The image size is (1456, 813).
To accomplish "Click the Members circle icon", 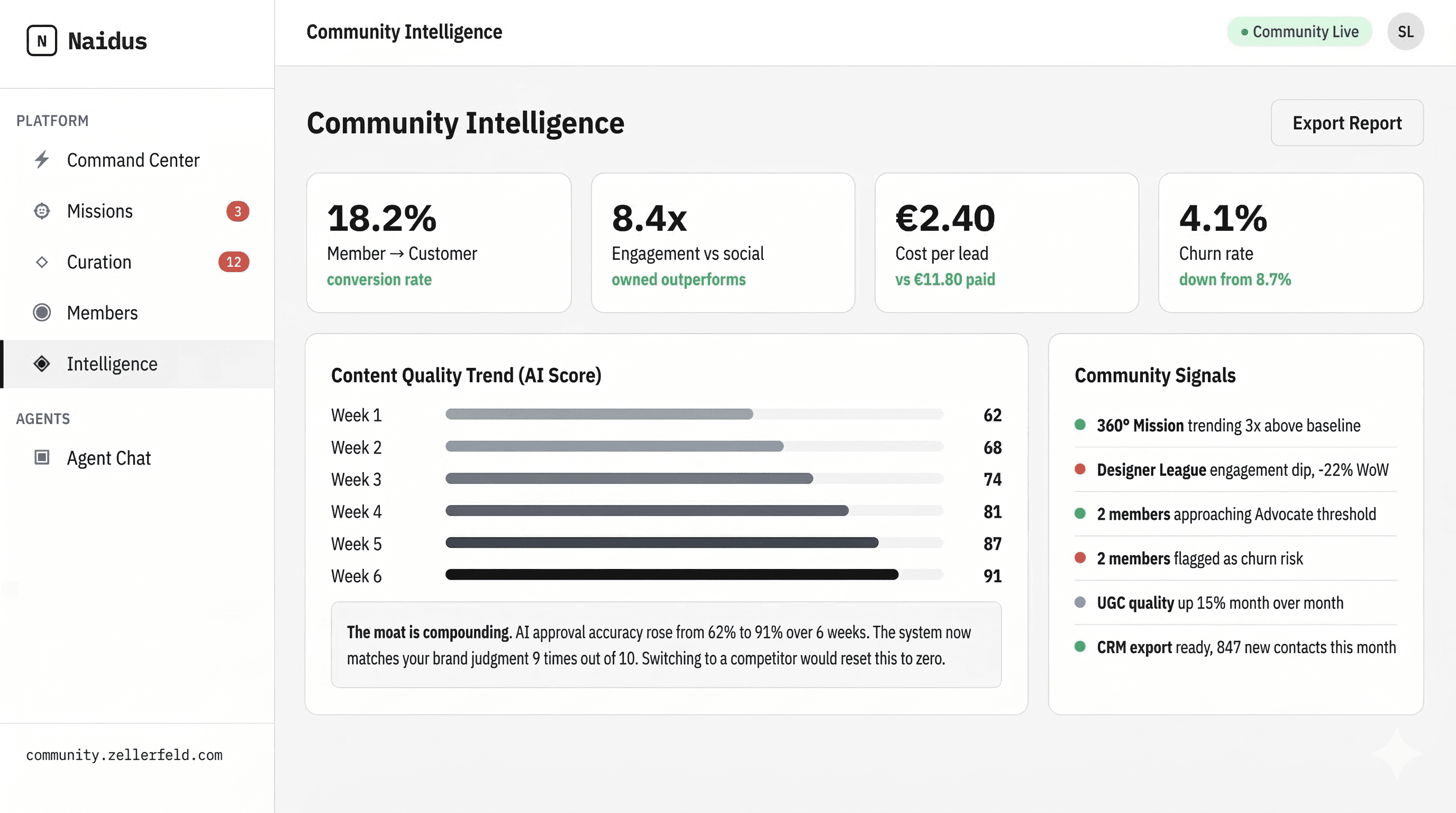I will click(x=42, y=313).
